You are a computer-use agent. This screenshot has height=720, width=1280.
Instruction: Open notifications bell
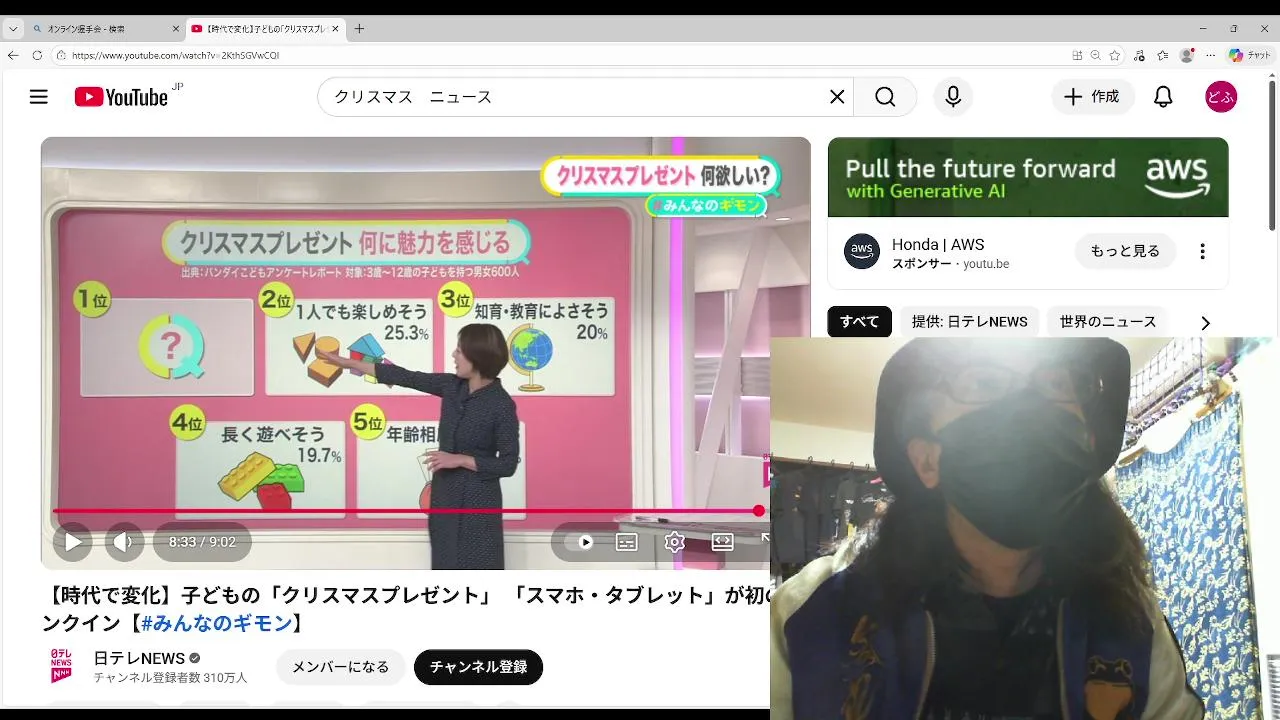(x=1163, y=97)
